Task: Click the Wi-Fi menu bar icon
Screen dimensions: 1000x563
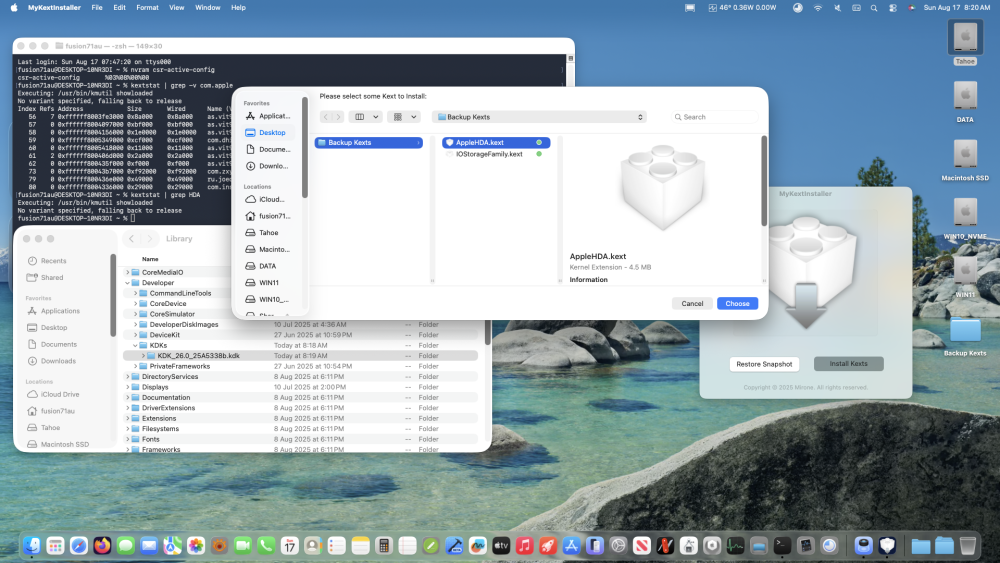Action: [818, 8]
